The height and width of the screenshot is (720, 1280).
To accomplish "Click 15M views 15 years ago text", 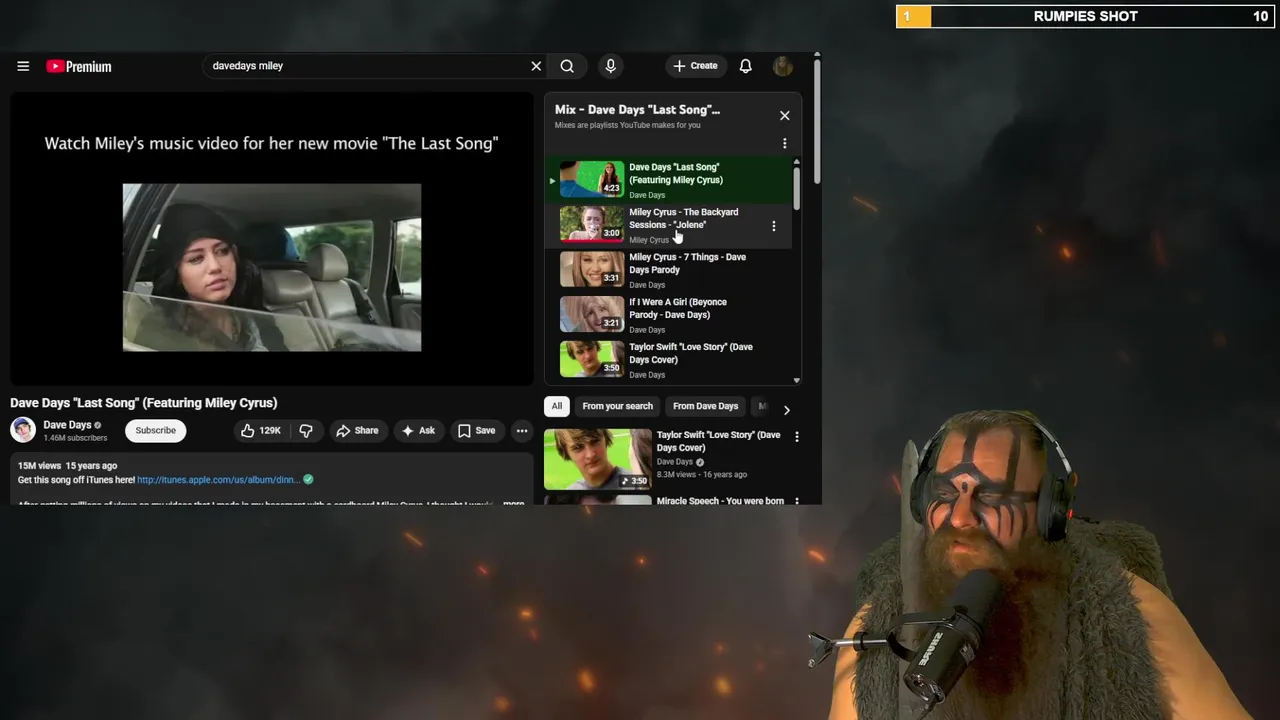I will coord(67,466).
